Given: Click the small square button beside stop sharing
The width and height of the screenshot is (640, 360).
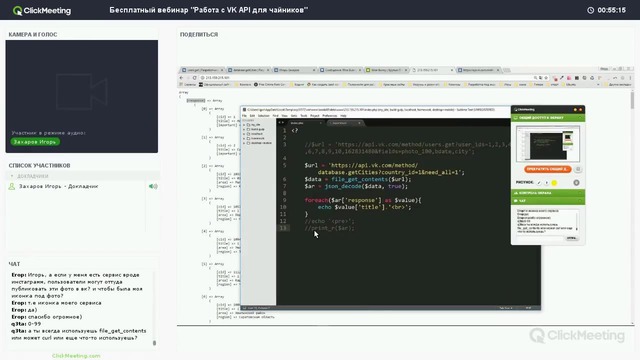Looking at the screenshot, I should [x=578, y=169].
